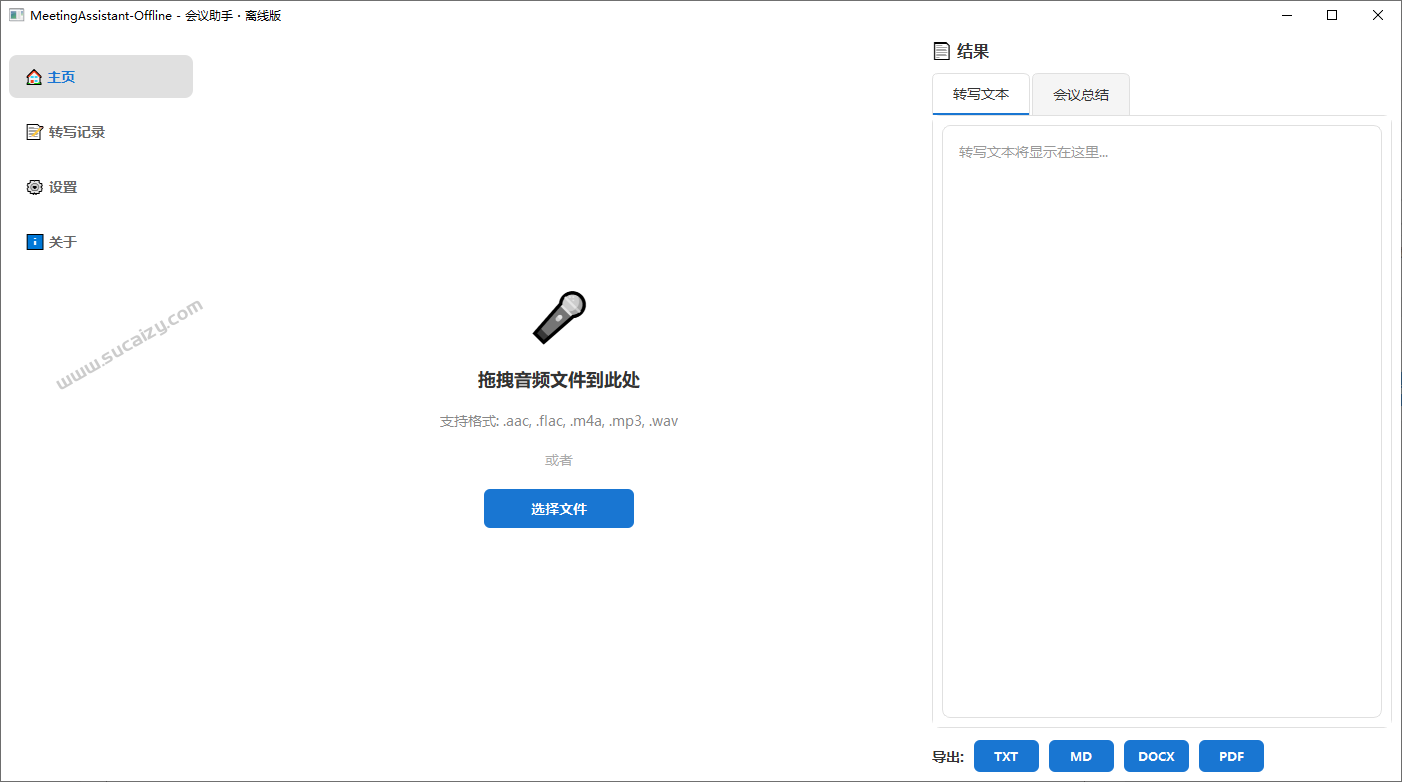
Task: Switch to the 转写文本 tab
Action: 980,93
